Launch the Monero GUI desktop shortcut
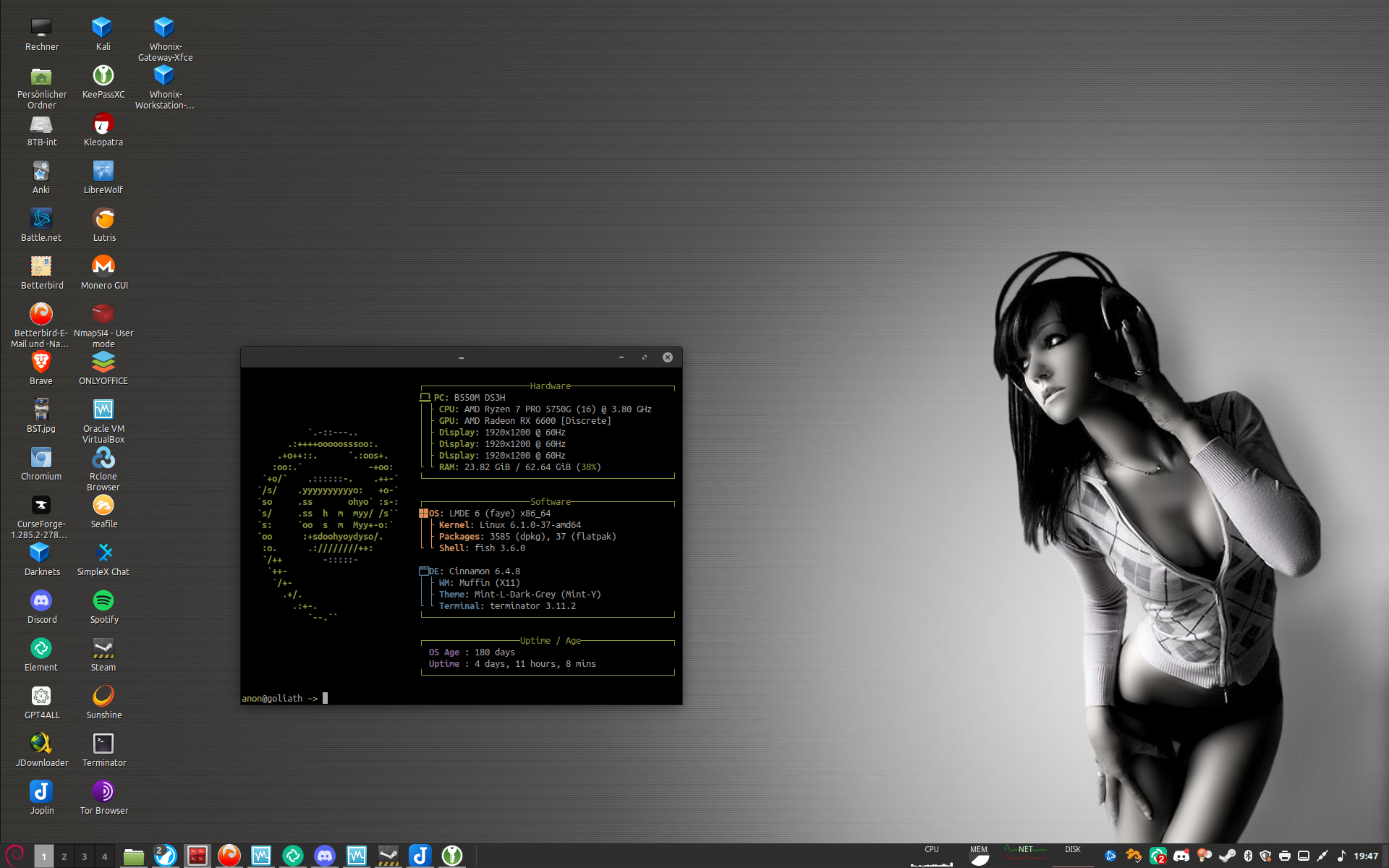Screen dimensions: 1389x868 [103, 266]
